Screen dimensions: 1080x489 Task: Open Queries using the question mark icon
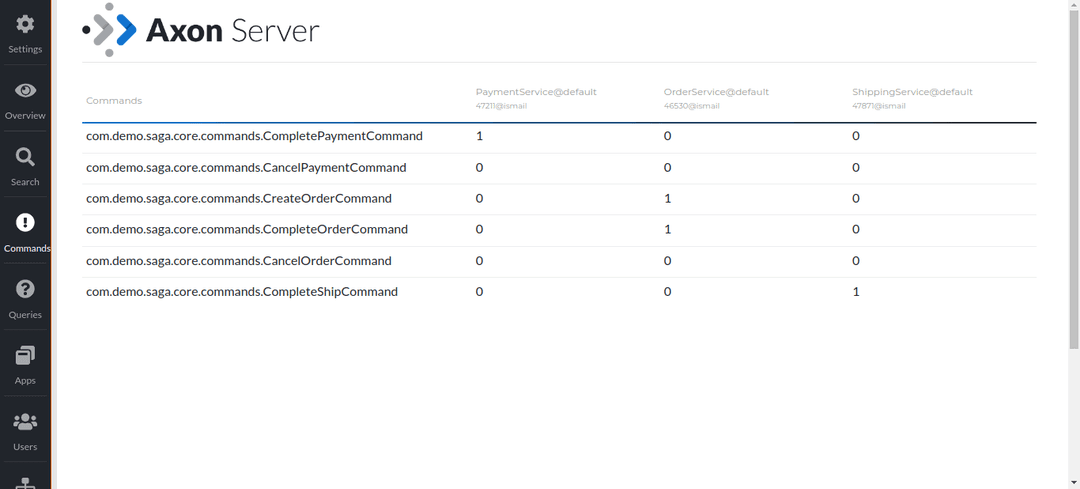25,289
